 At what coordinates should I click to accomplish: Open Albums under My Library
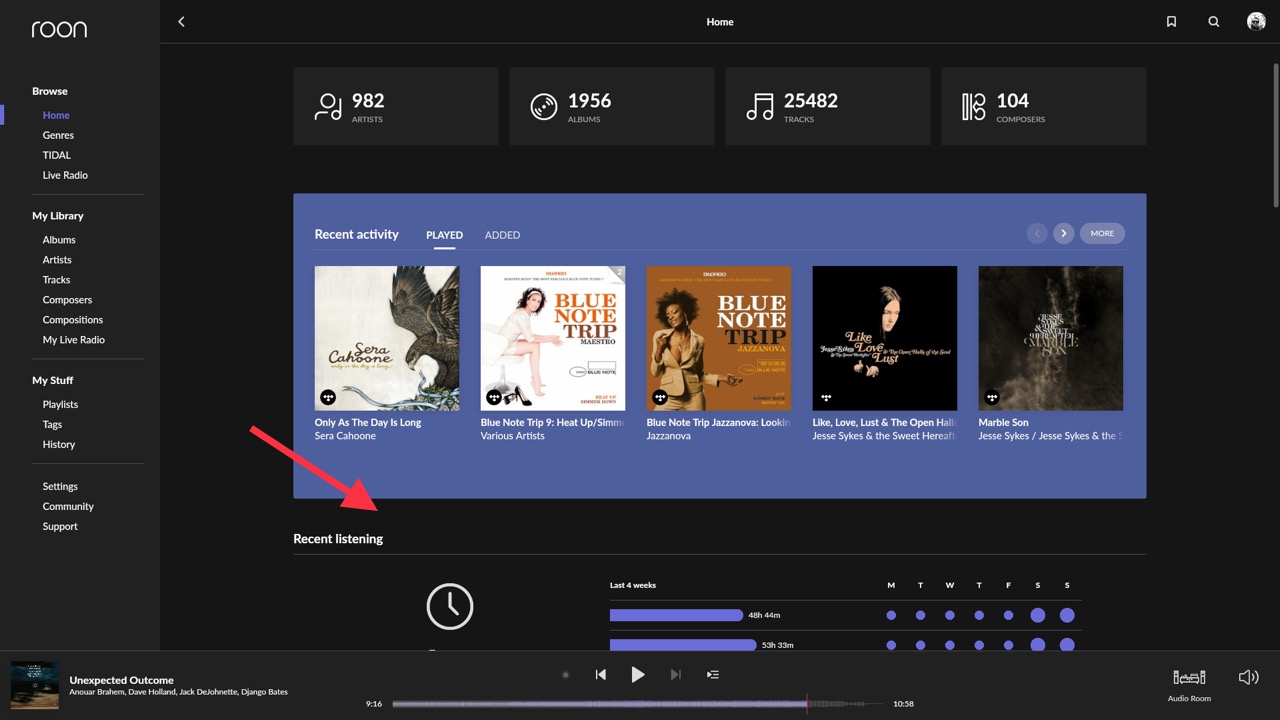[x=59, y=240]
